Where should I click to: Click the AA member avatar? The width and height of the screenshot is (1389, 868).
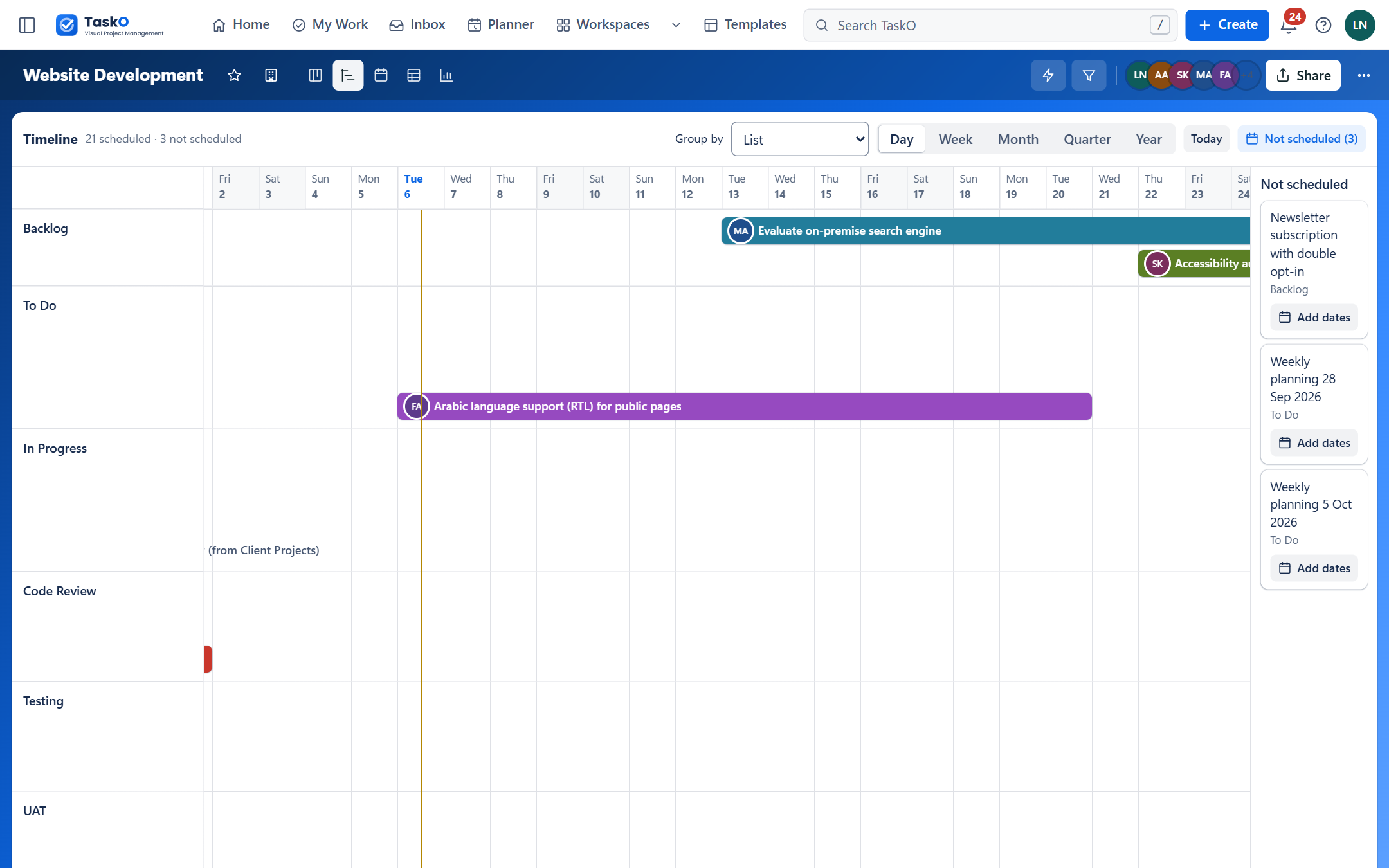pyautogui.click(x=1161, y=75)
